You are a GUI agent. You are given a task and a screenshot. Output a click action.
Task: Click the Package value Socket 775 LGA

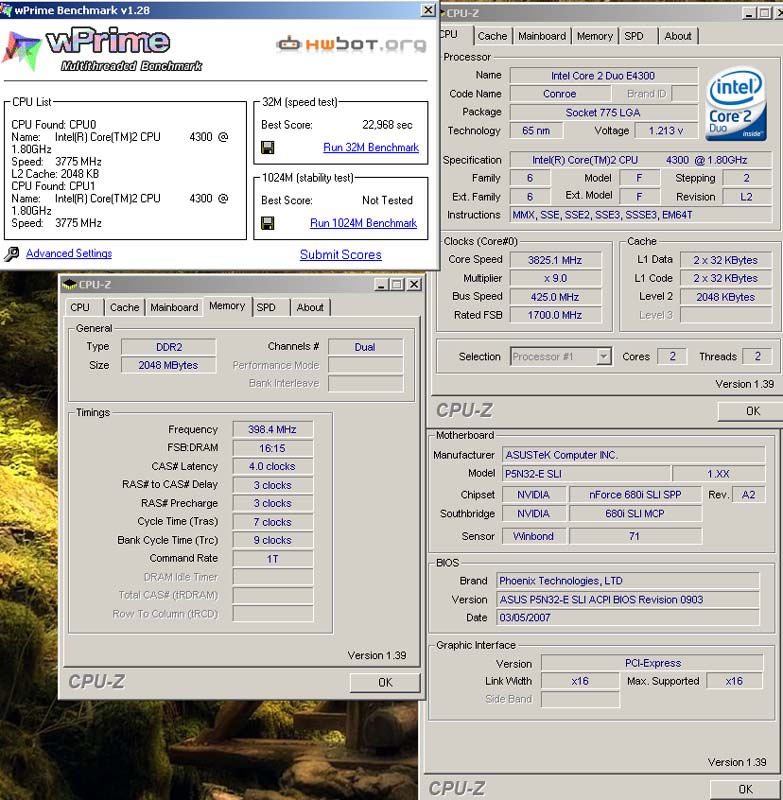click(603, 113)
